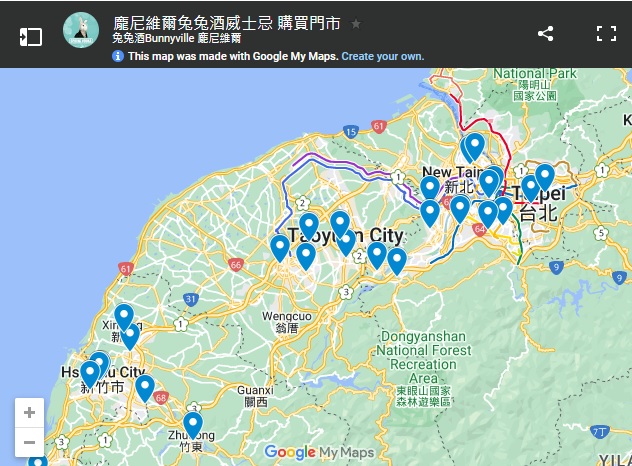Select pin just above route 64 shield

click(x=488, y=214)
